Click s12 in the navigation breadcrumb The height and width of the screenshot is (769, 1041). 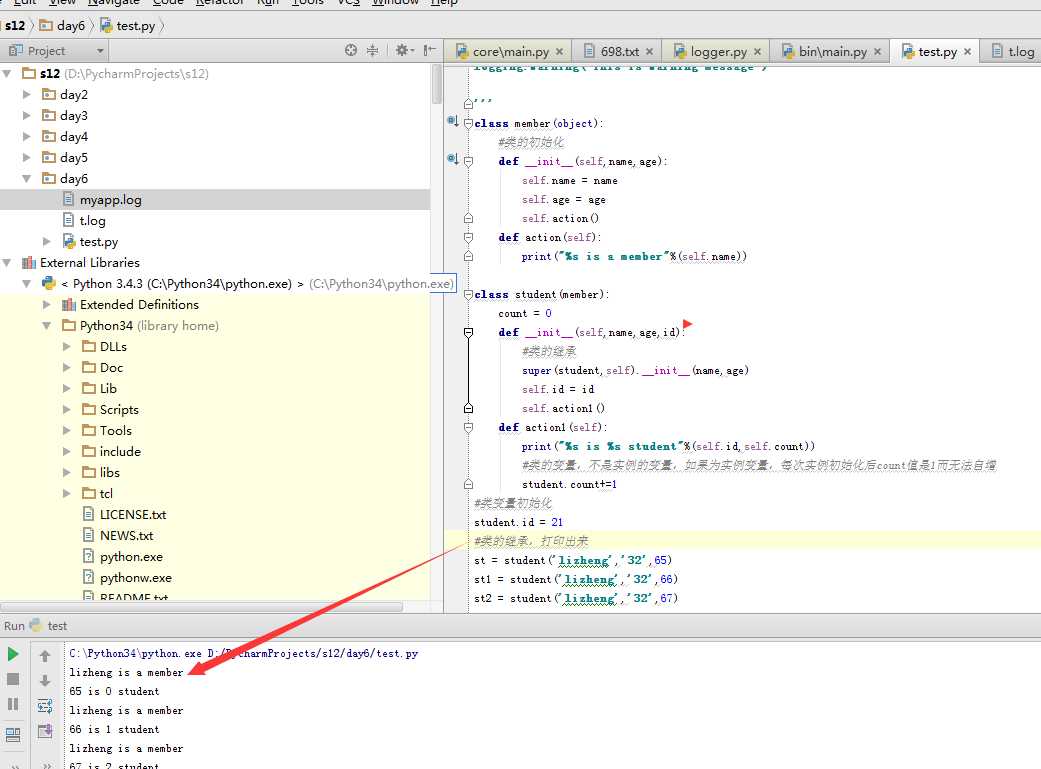15,26
